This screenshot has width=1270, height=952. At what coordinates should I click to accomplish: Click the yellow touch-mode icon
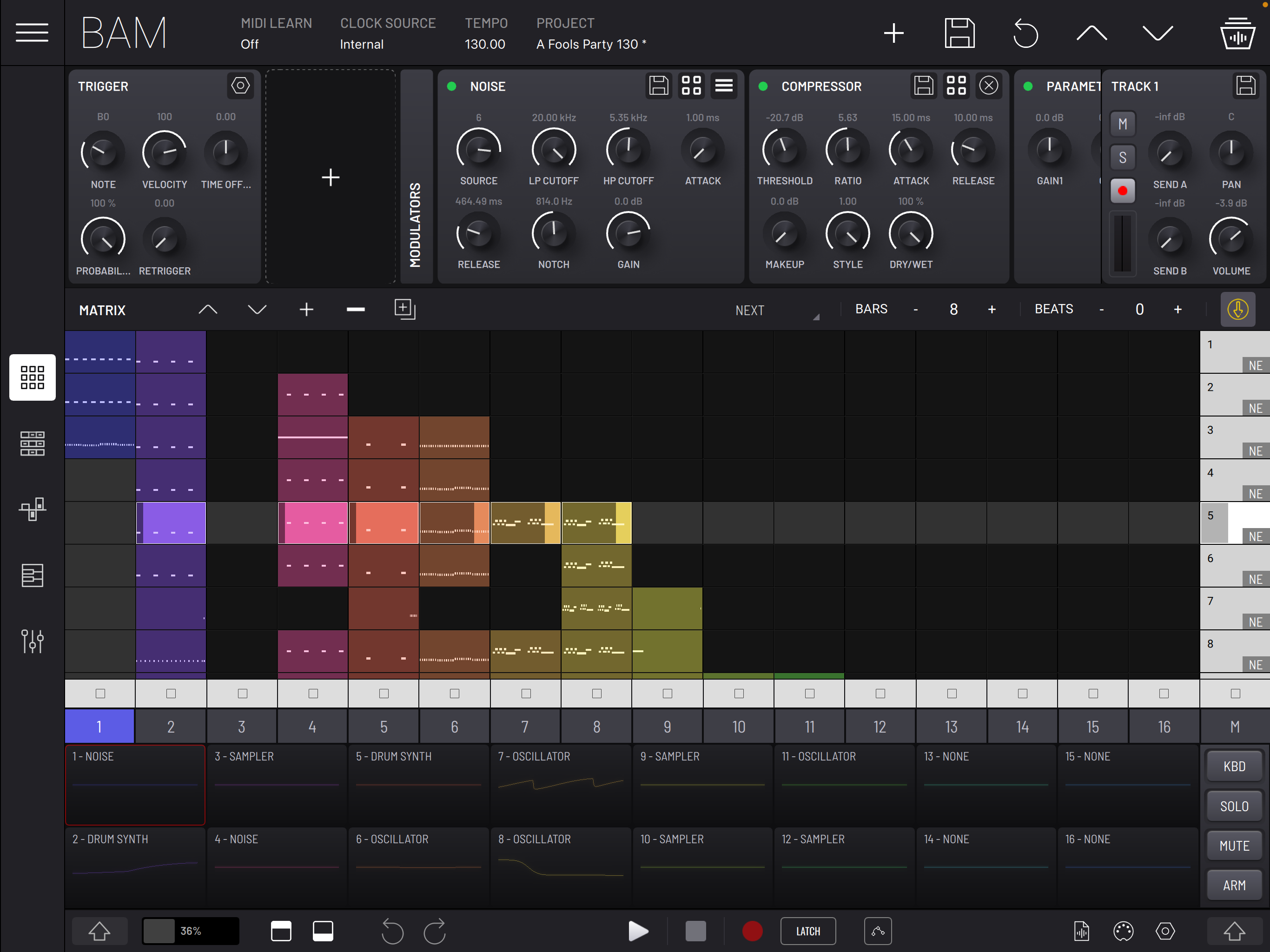[1237, 310]
